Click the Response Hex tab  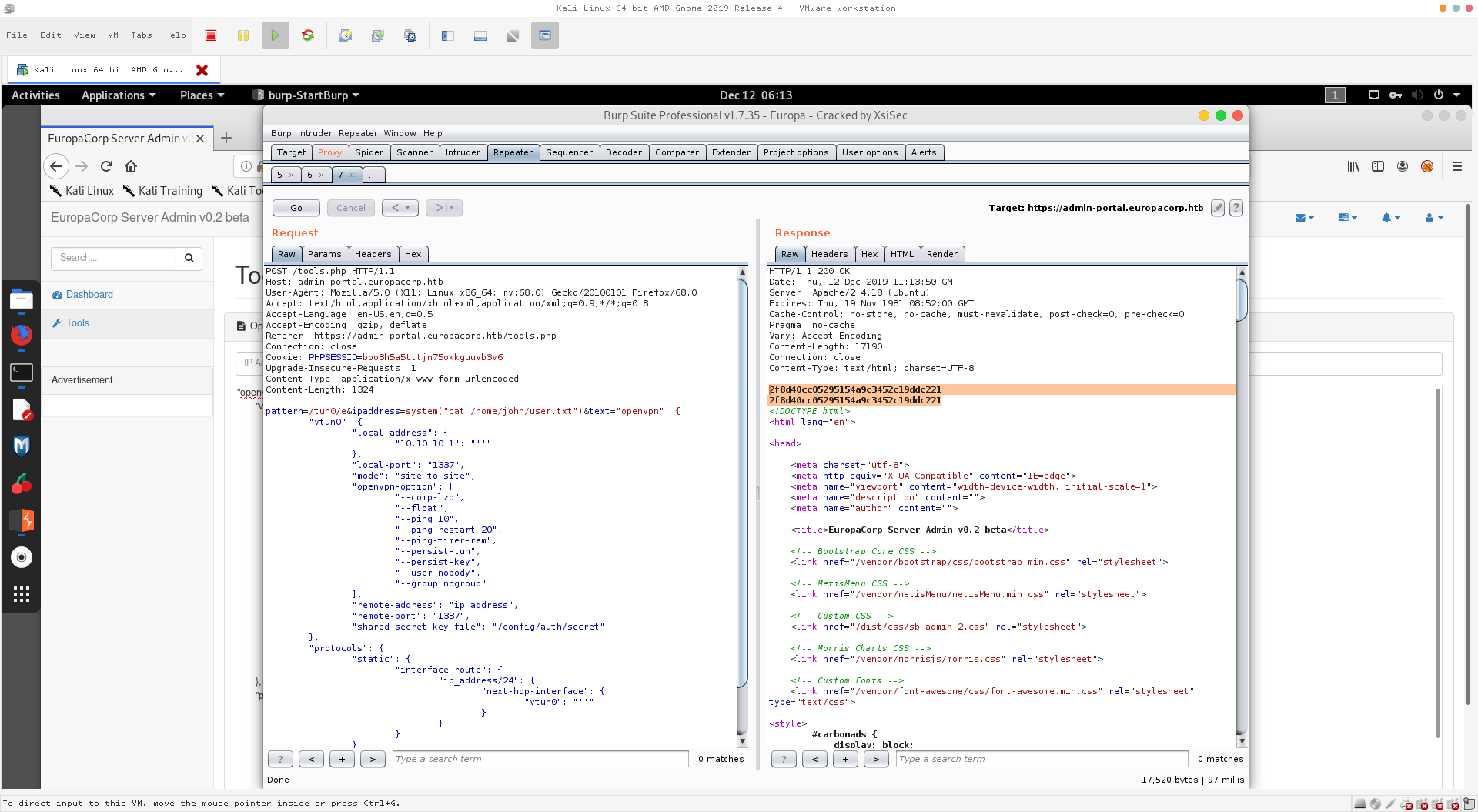click(x=869, y=254)
